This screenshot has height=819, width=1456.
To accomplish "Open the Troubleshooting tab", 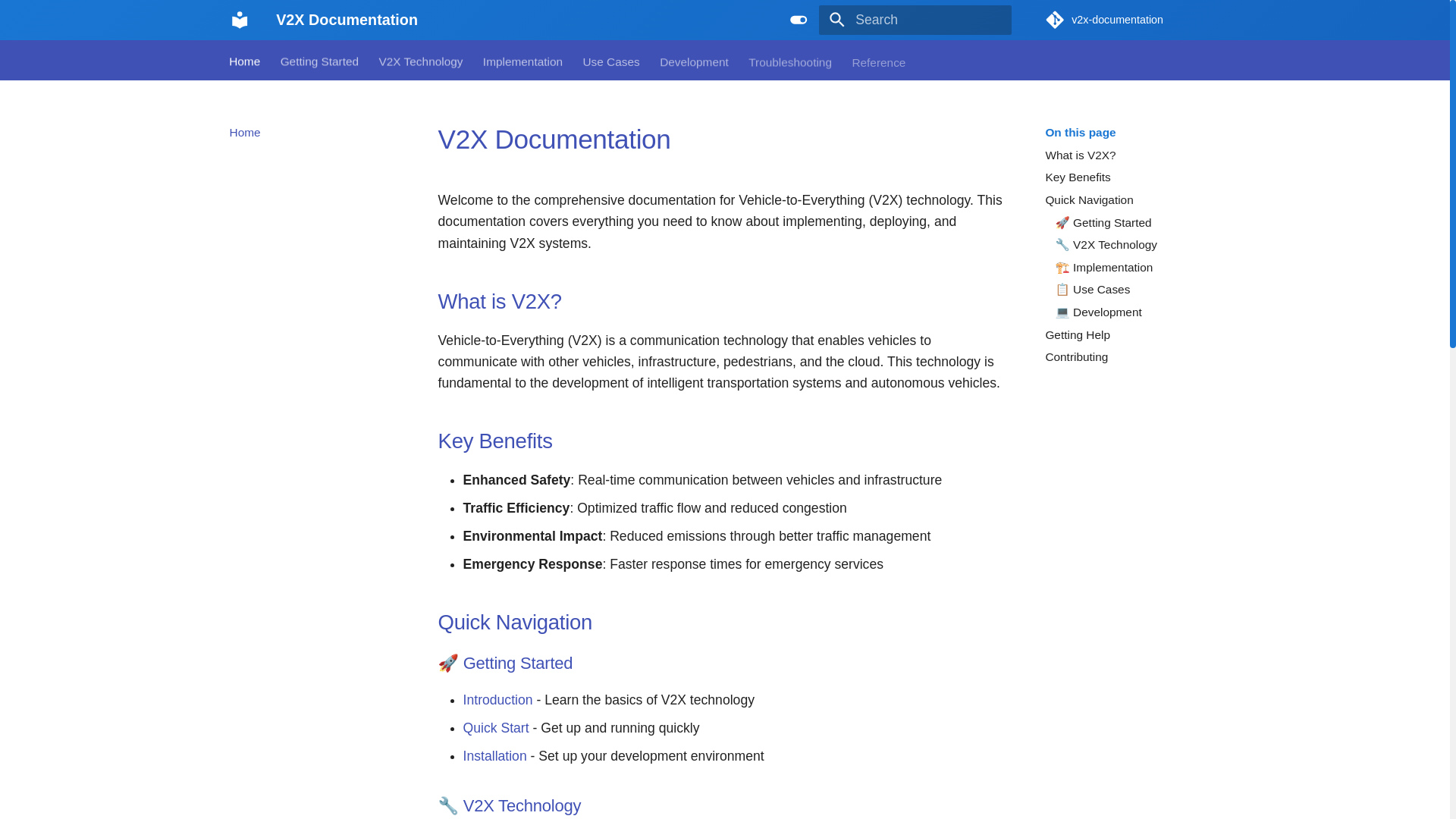I will point(790,62).
